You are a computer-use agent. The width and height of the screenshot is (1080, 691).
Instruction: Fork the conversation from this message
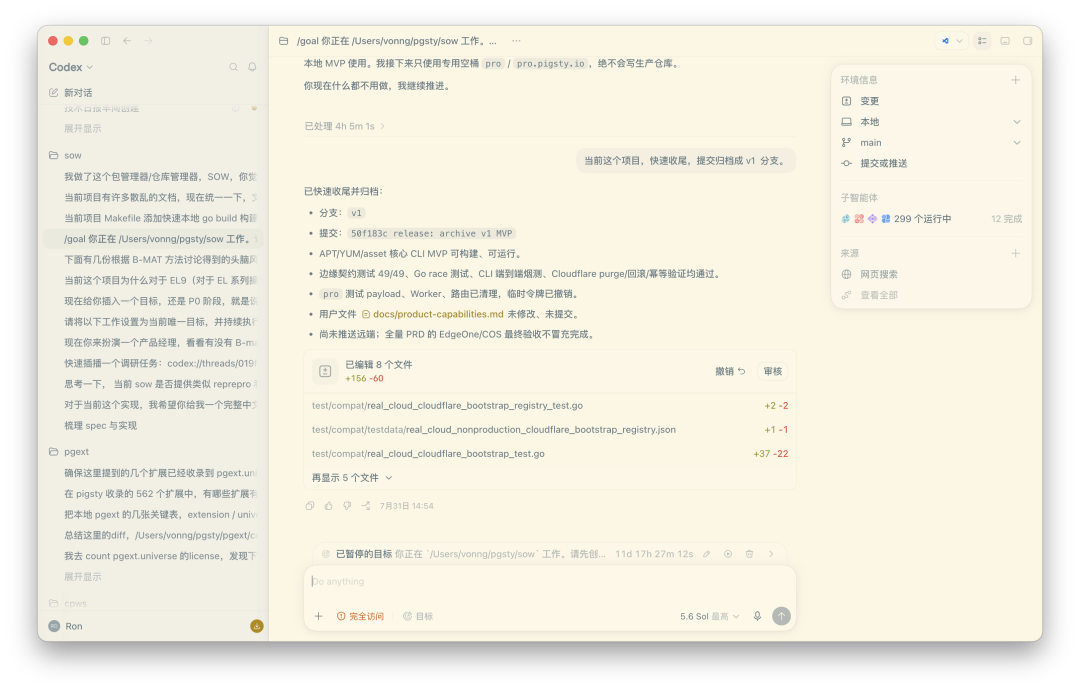click(366, 506)
